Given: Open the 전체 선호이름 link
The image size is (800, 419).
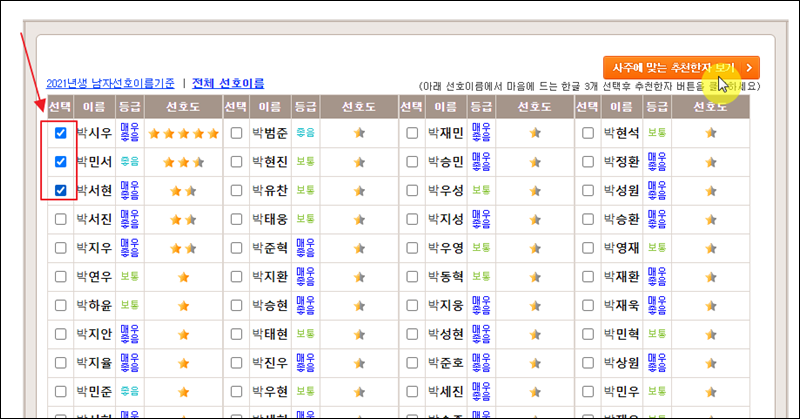Looking at the screenshot, I should pyautogui.click(x=228, y=83).
